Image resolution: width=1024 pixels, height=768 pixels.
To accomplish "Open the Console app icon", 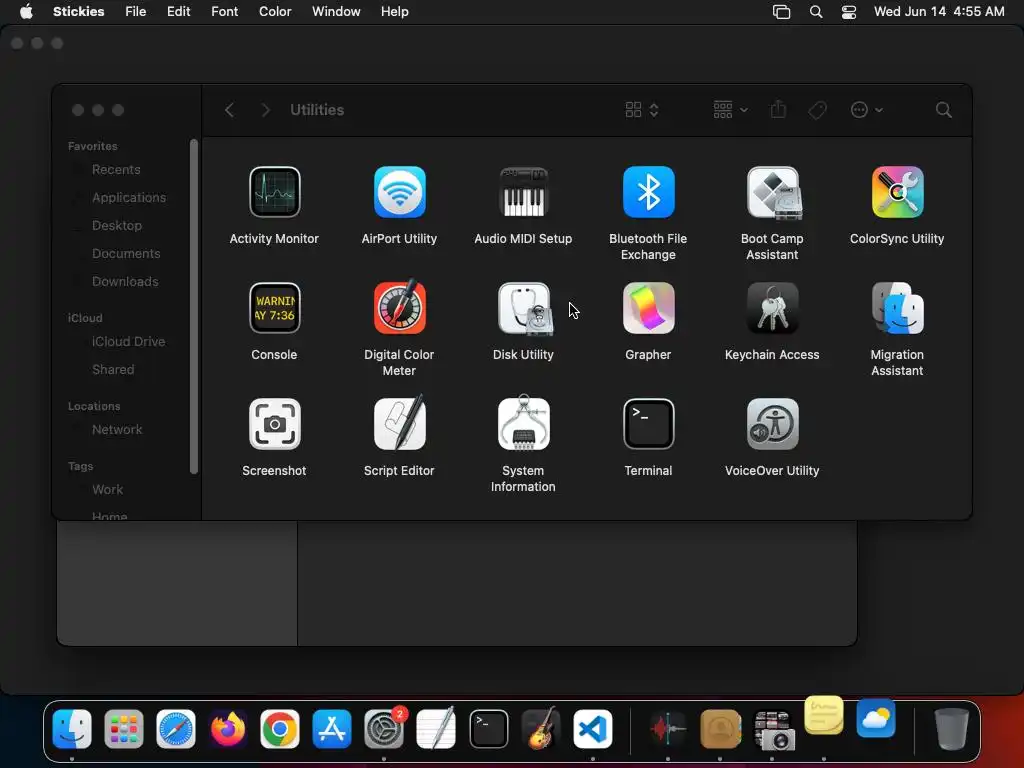I will [x=274, y=308].
